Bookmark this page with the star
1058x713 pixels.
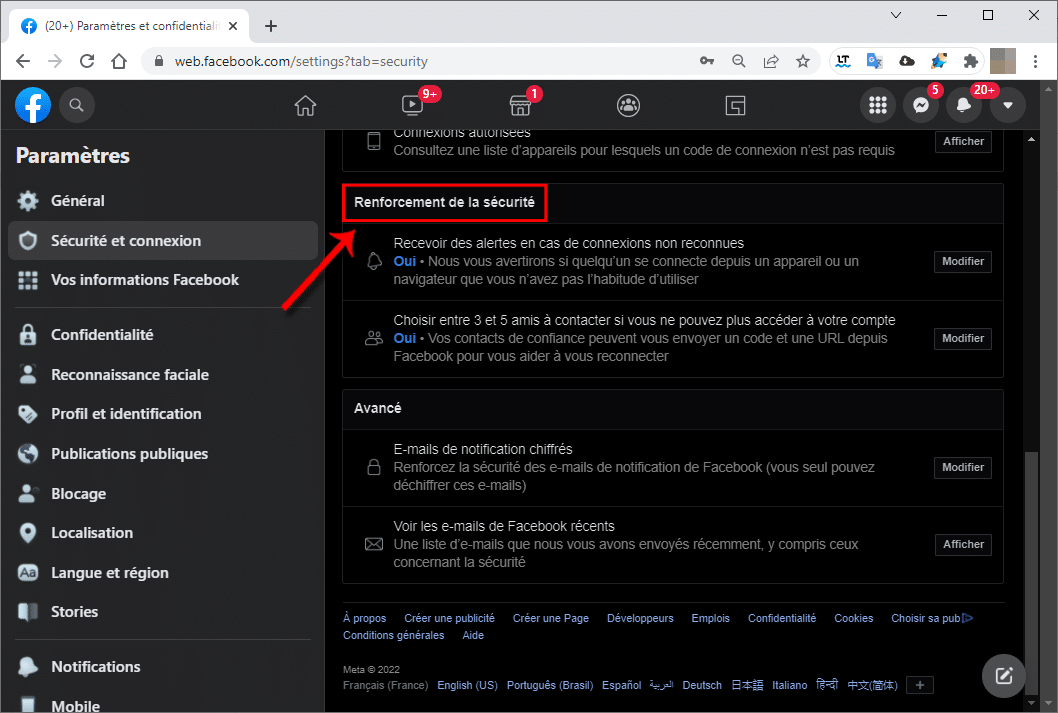point(803,61)
